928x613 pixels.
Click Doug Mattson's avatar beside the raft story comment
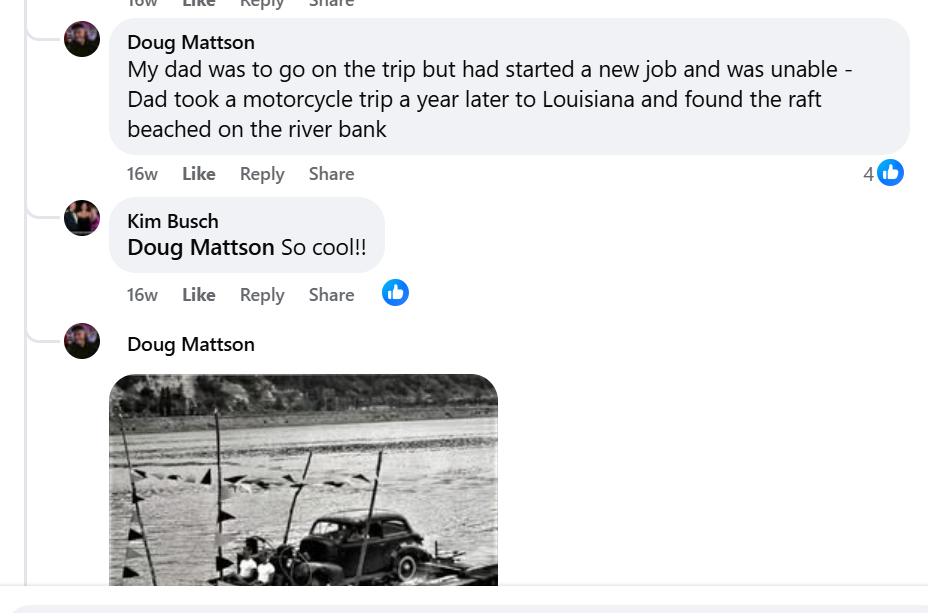point(82,39)
